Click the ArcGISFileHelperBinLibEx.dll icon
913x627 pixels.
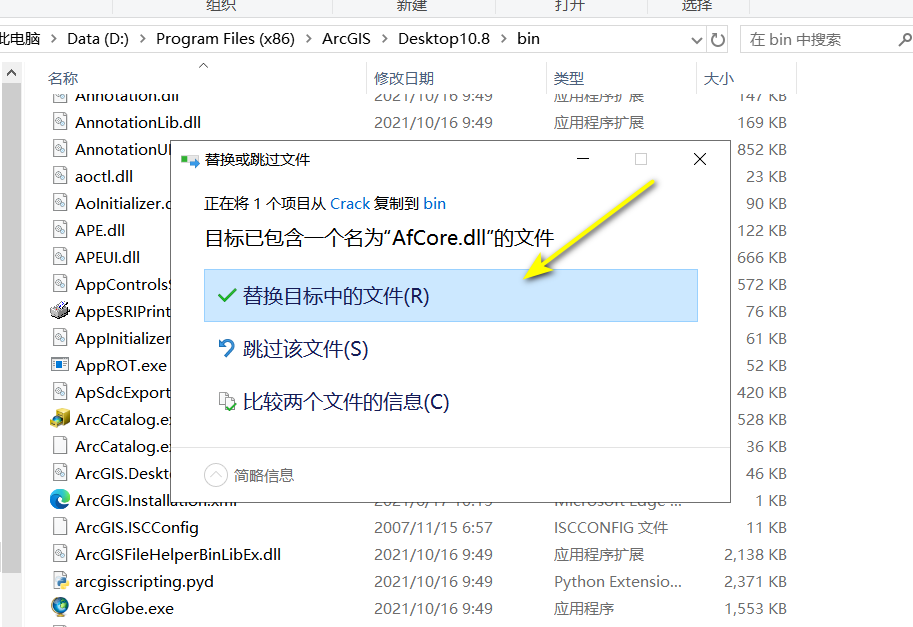(x=60, y=554)
